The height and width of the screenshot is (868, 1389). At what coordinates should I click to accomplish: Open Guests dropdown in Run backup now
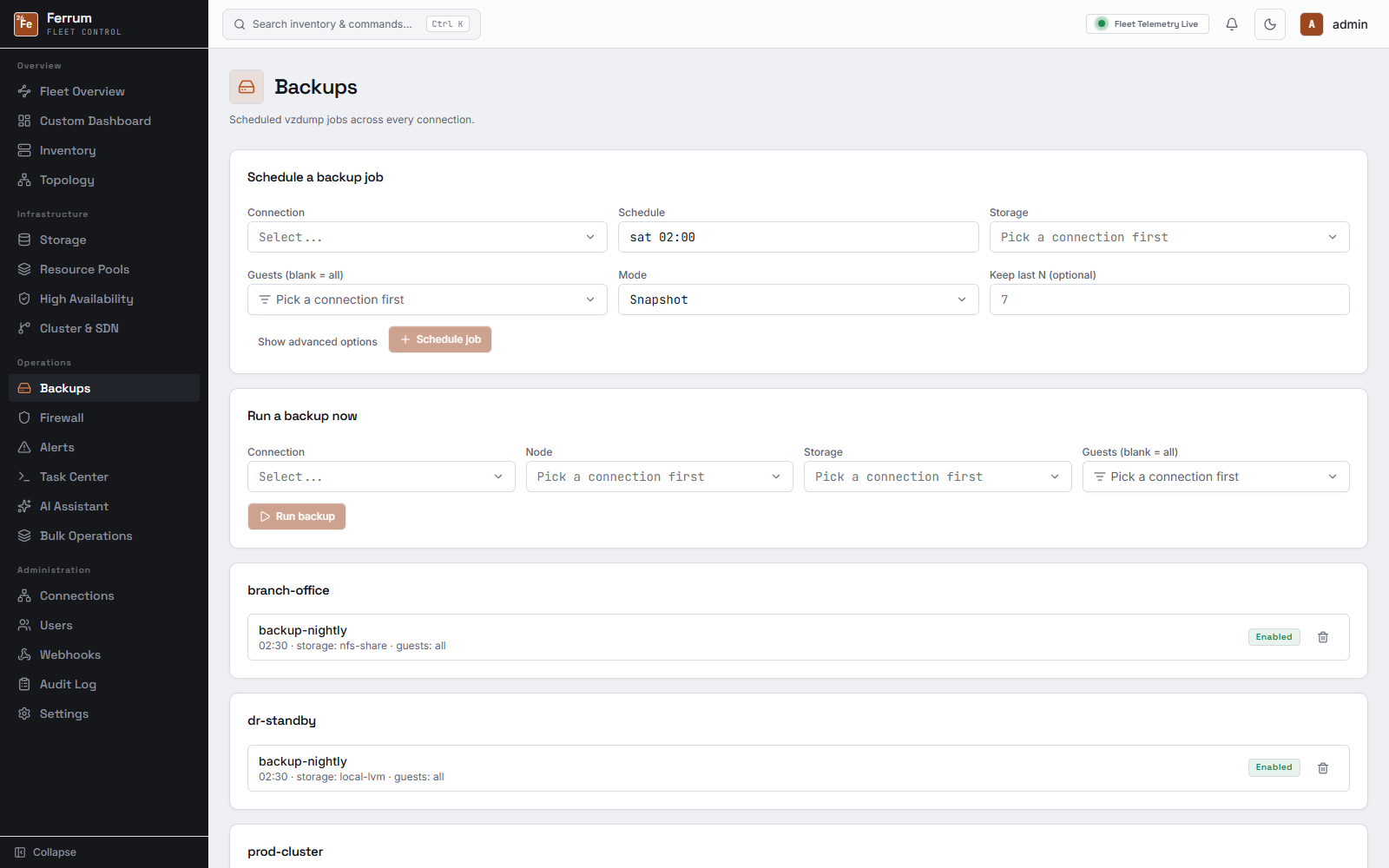pyautogui.click(x=1215, y=477)
